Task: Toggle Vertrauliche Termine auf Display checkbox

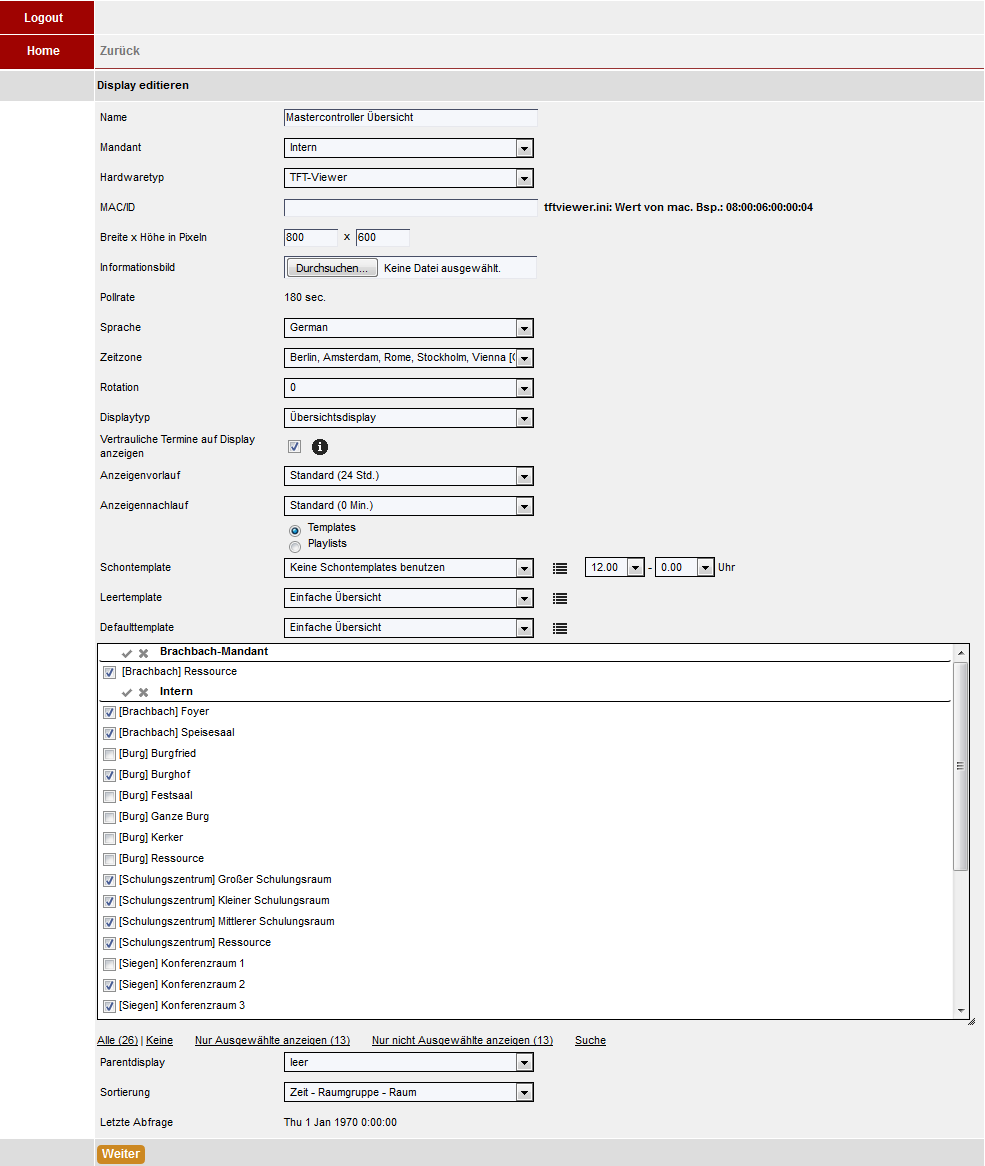Action: [x=294, y=446]
